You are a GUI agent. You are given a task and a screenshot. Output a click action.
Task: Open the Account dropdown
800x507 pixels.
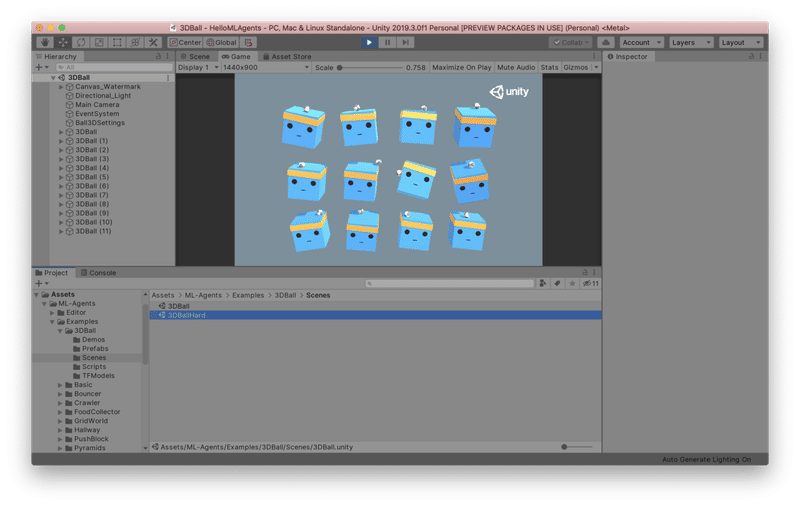click(641, 42)
